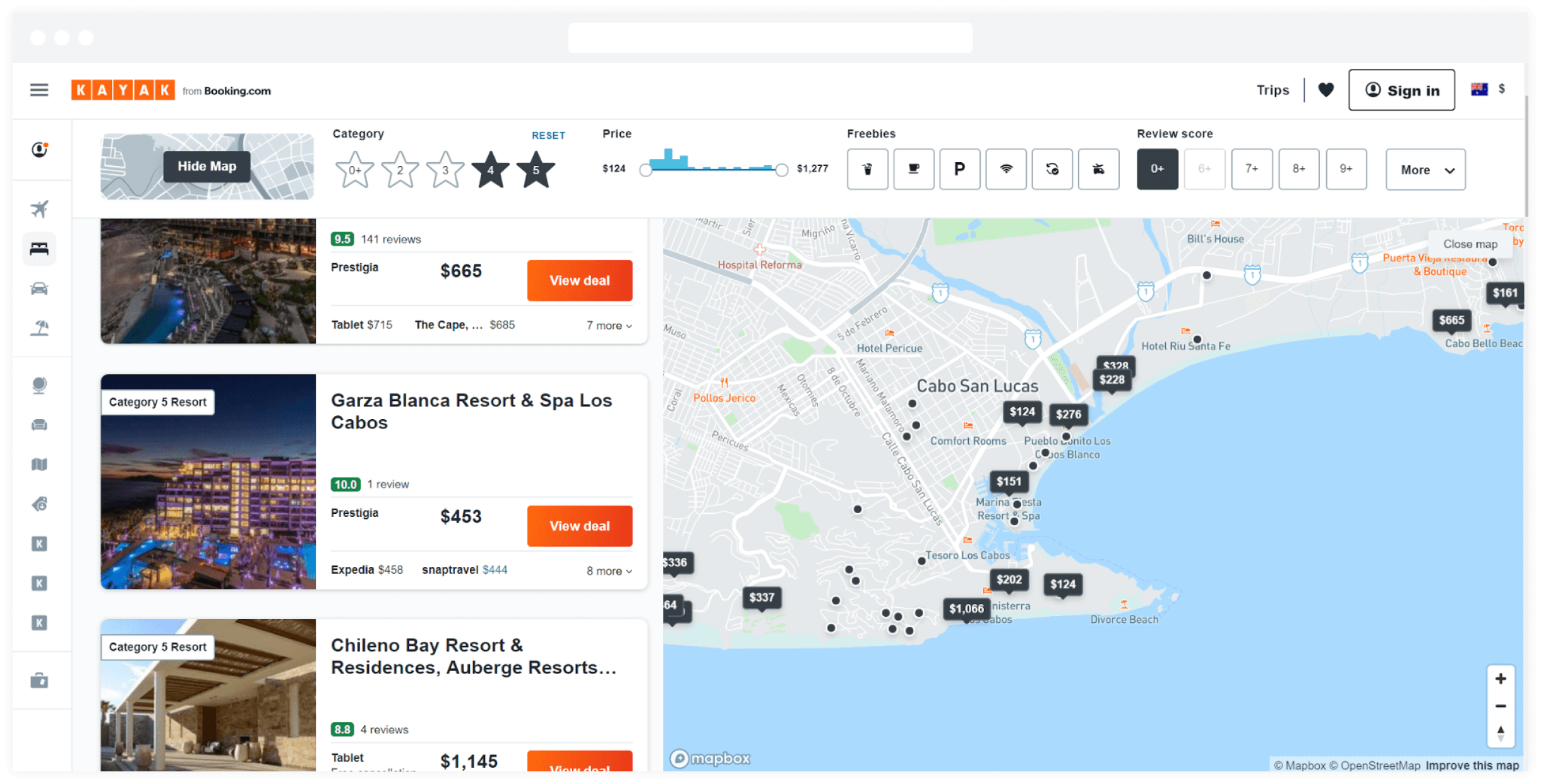The width and height of the screenshot is (1541, 784).
Task: Select the $1,066 map price marker
Action: pos(966,609)
